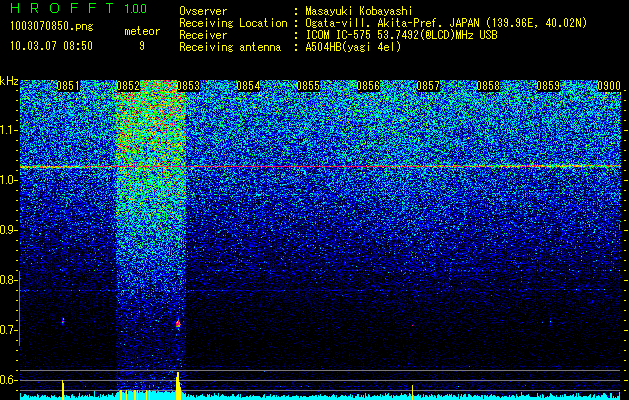
Task: Click the 0855 time marker
Action: (308, 86)
